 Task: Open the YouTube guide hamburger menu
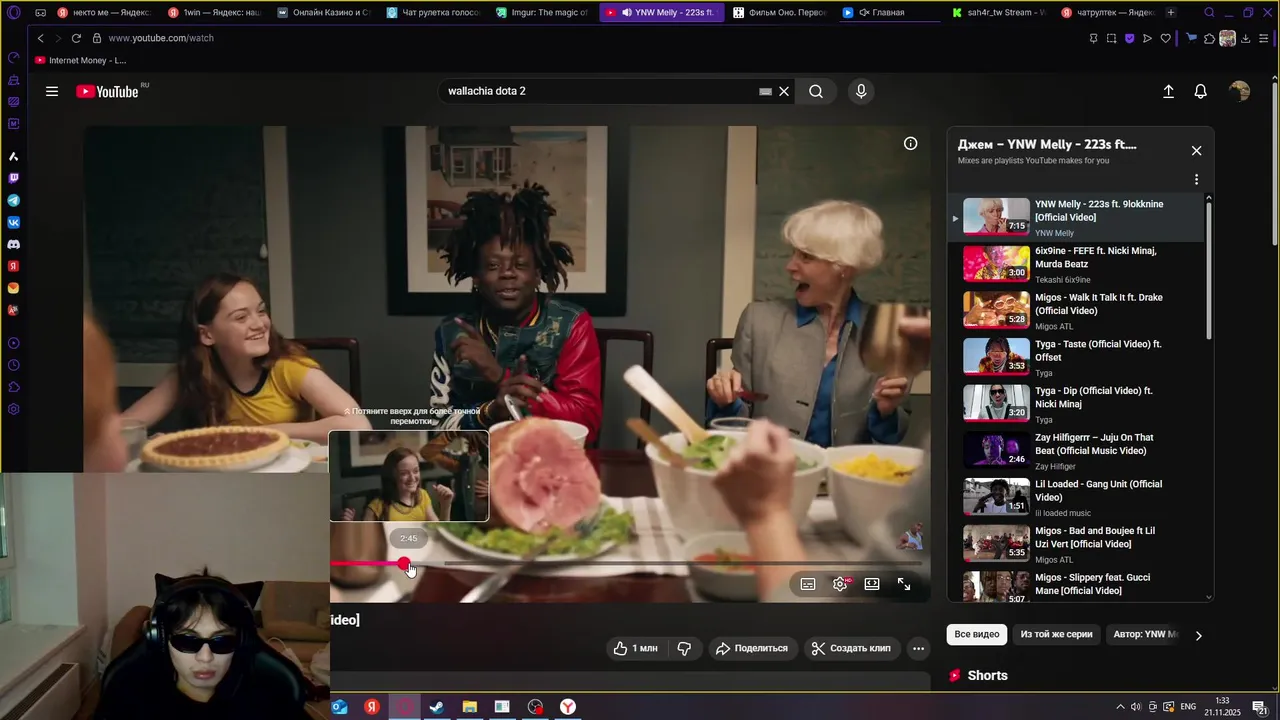point(52,91)
